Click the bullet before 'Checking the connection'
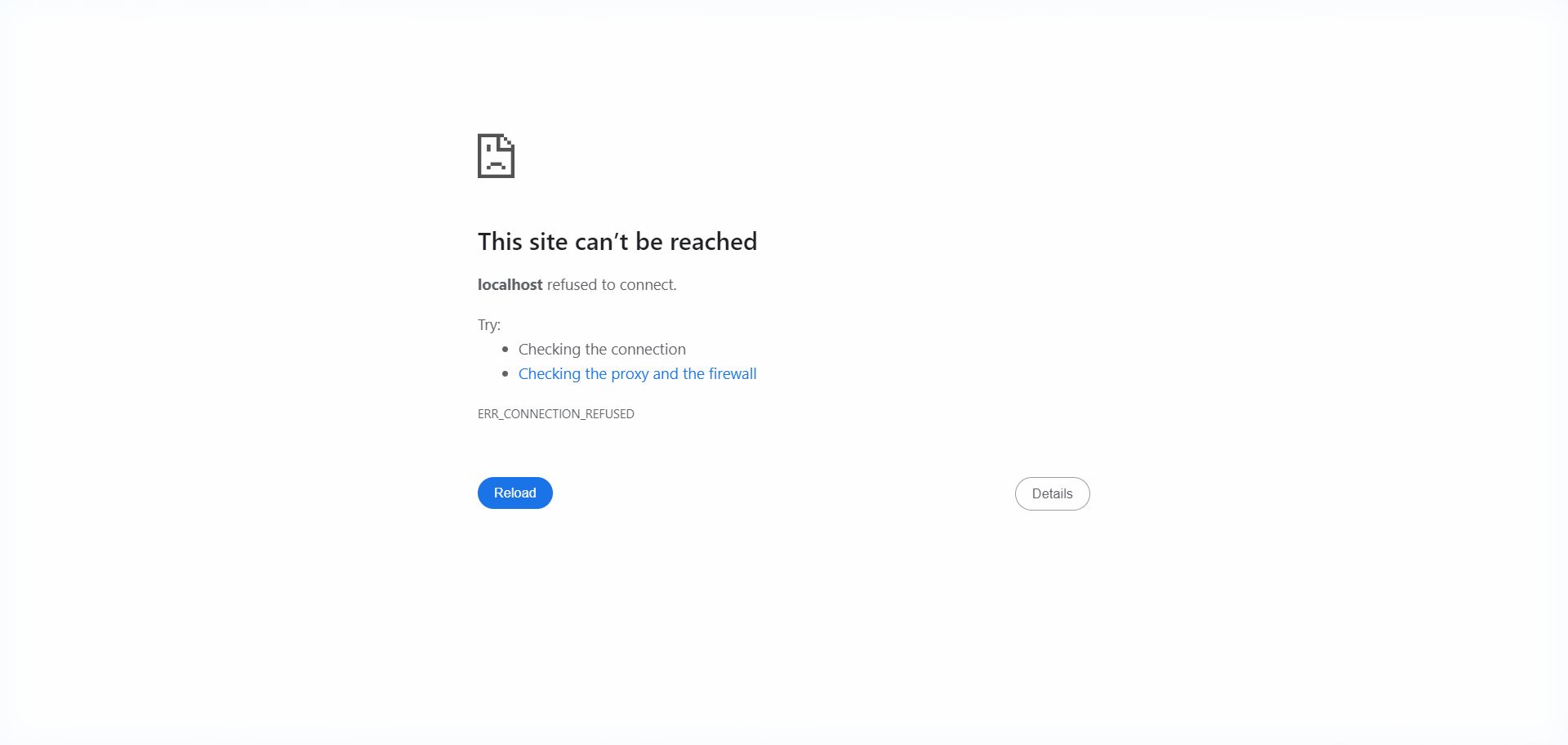This screenshot has height=745, width=1568. (506, 350)
